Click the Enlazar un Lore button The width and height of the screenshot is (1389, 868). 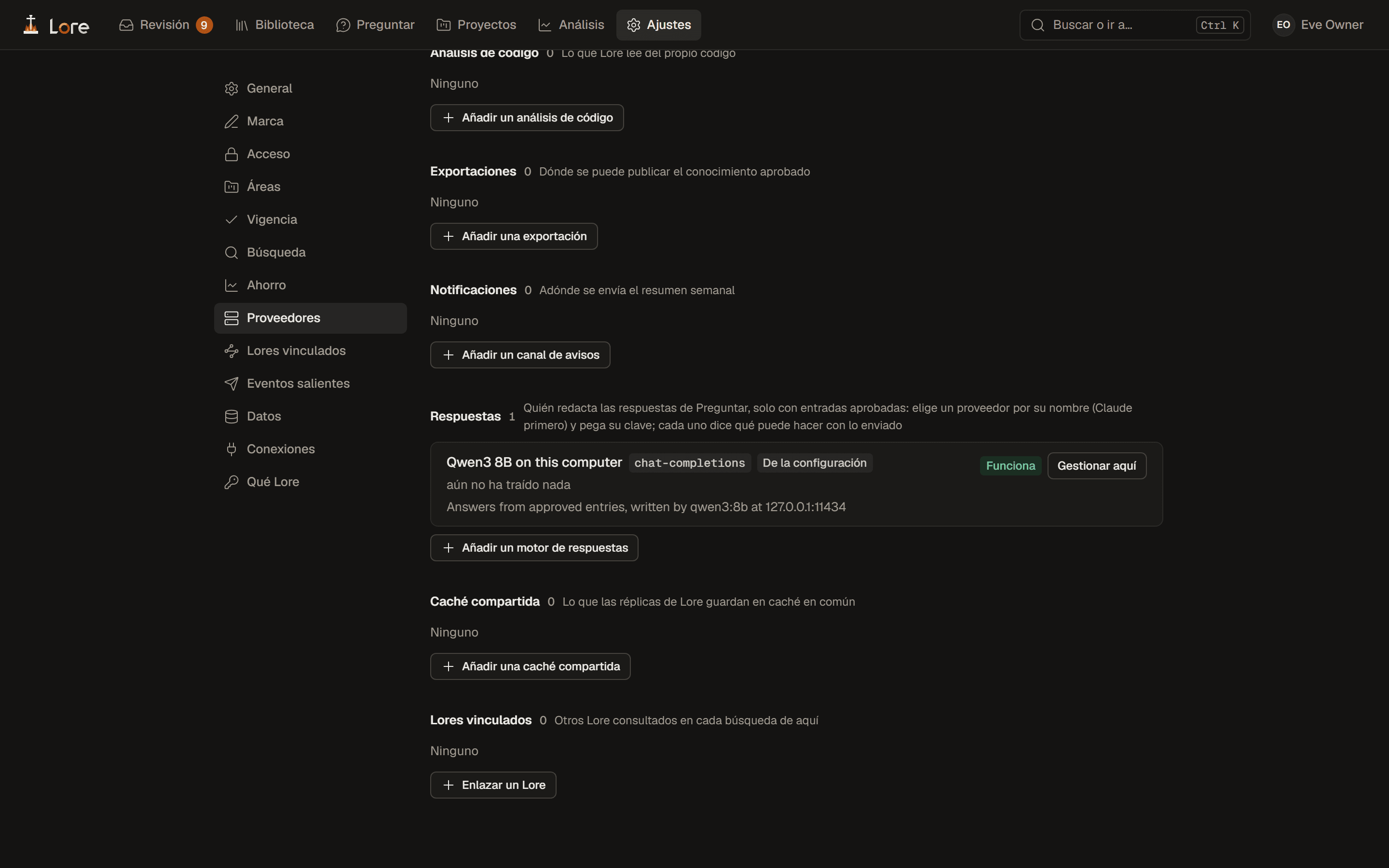(493, 785)
